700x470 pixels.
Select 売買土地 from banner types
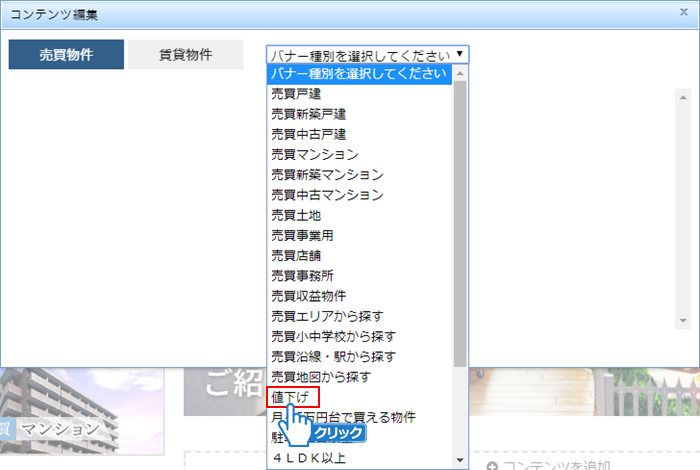(x=295, y=215)
